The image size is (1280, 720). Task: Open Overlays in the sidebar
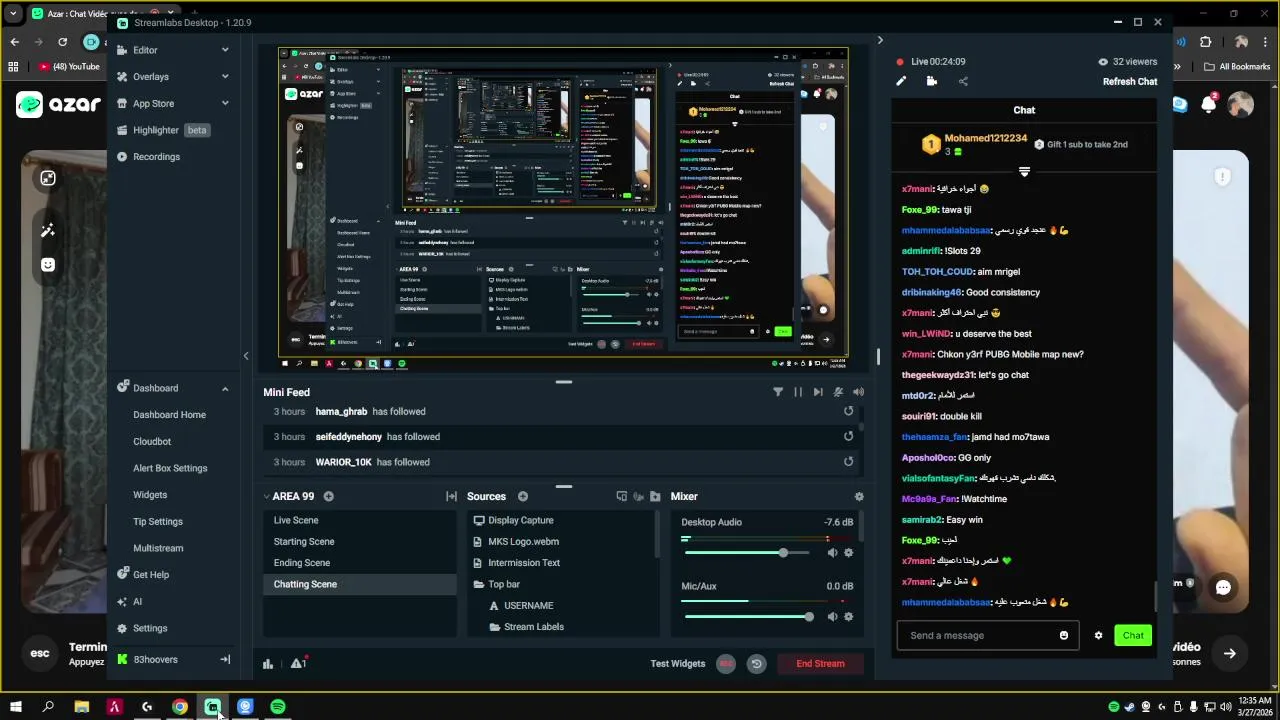pos(150,77)
